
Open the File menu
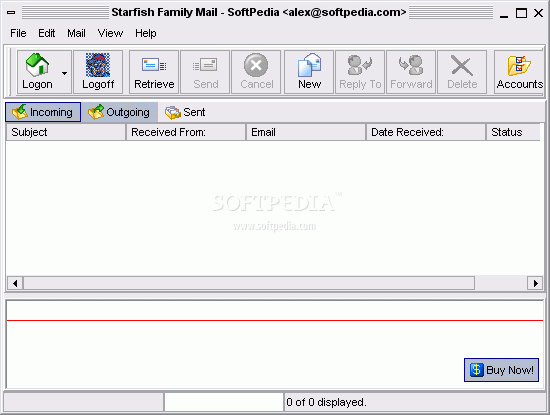18,33
